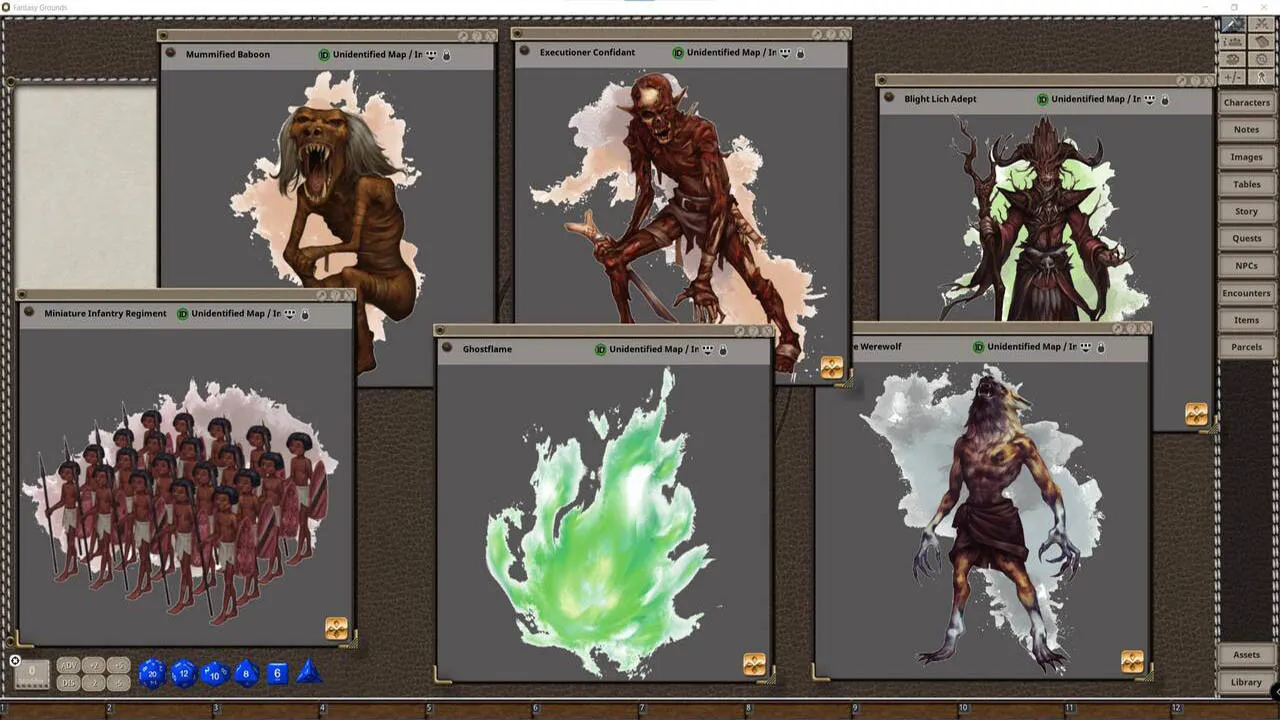Click ID badge in Miniature Infantry Regiment window

pyautogui.click(x=183, y=314)
